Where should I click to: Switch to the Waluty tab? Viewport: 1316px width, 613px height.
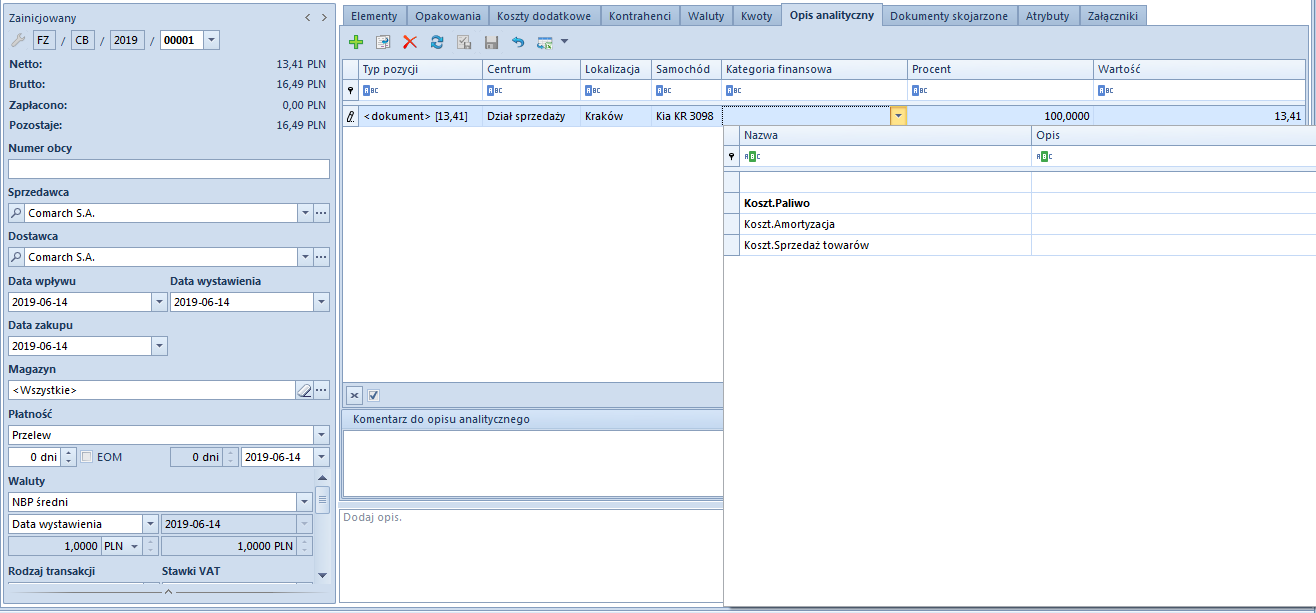706,16
